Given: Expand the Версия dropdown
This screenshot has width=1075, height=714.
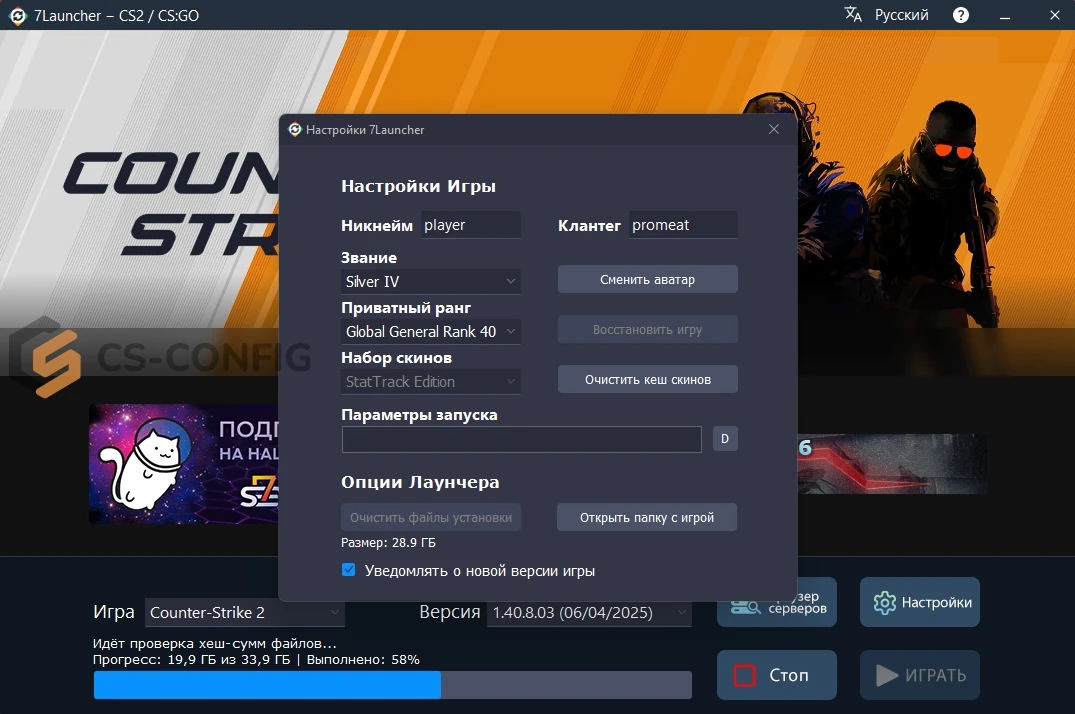Looking at the screenshot, I should pyautogui.click(x=589, y=612).
